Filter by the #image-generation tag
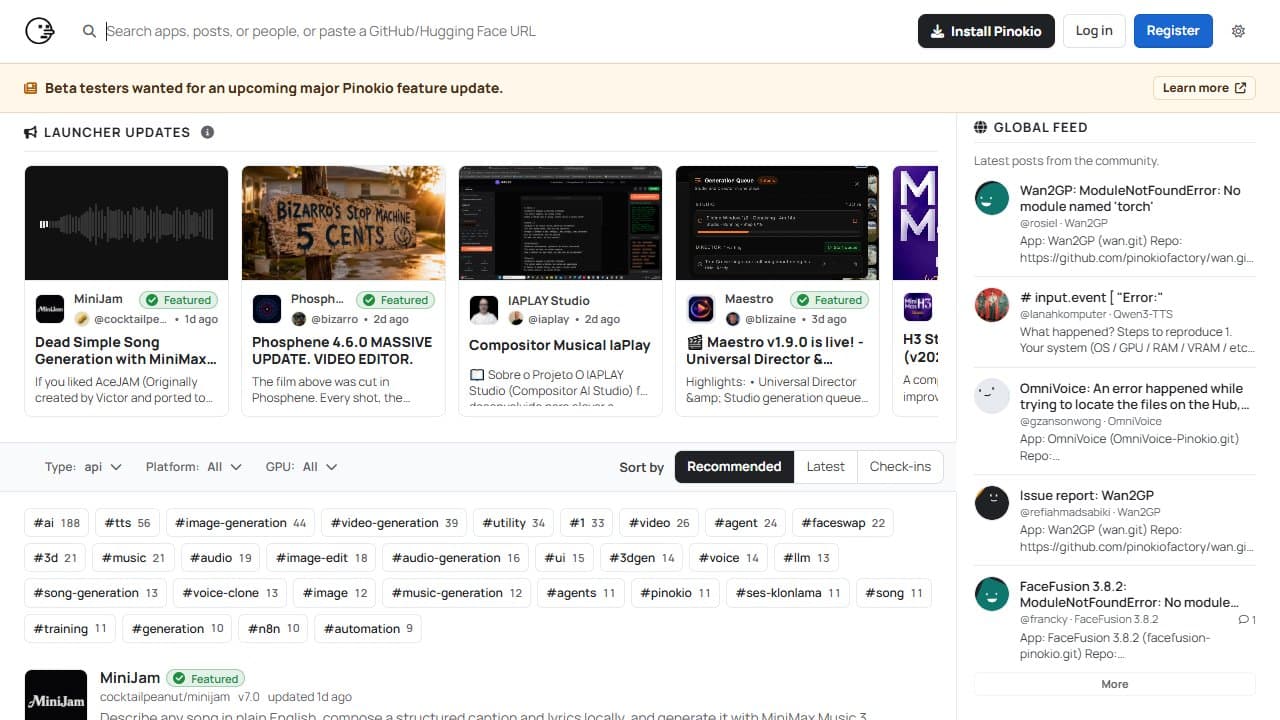 241,523
